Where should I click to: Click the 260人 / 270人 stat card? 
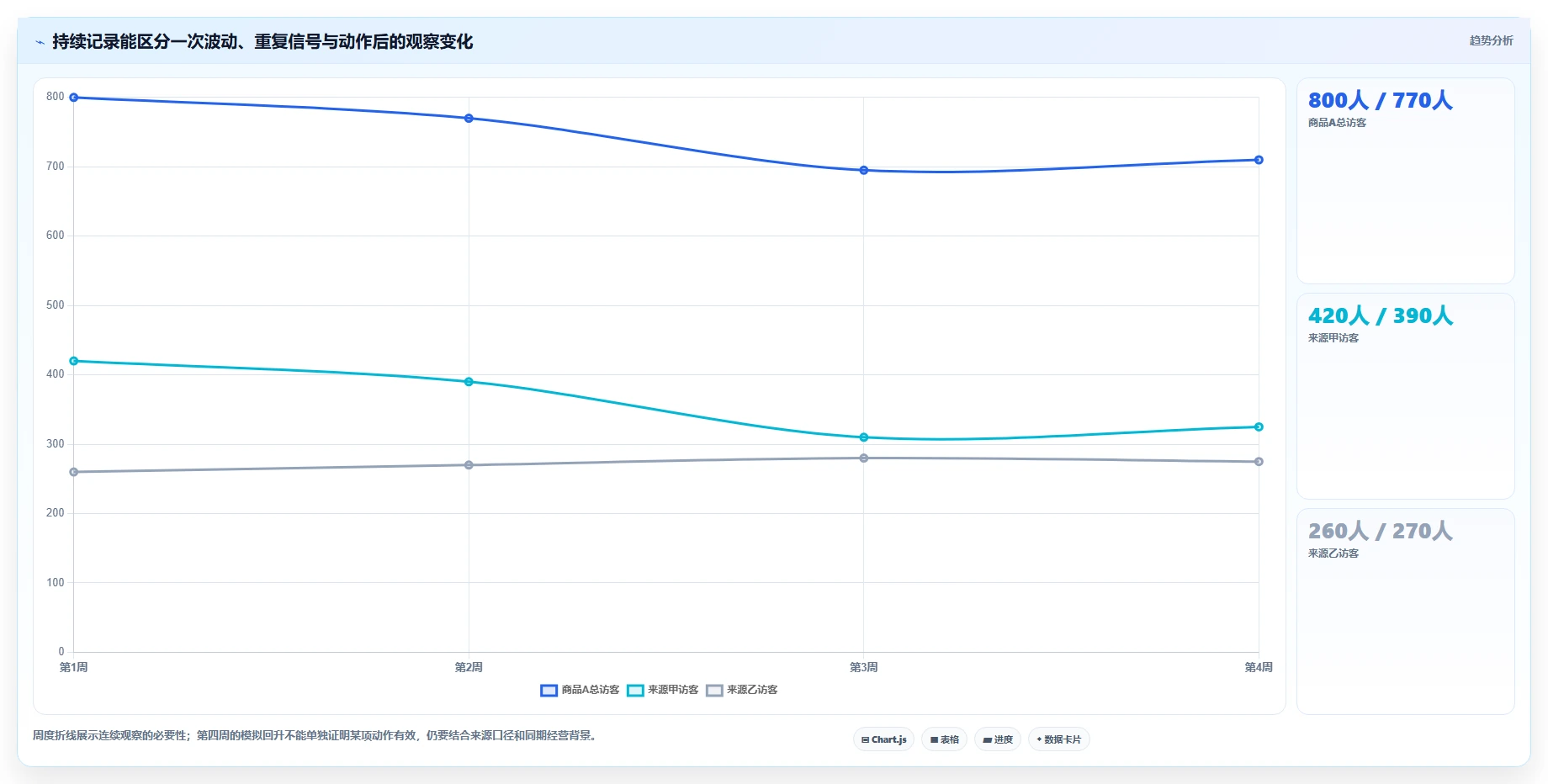(x=1405, y=612)
